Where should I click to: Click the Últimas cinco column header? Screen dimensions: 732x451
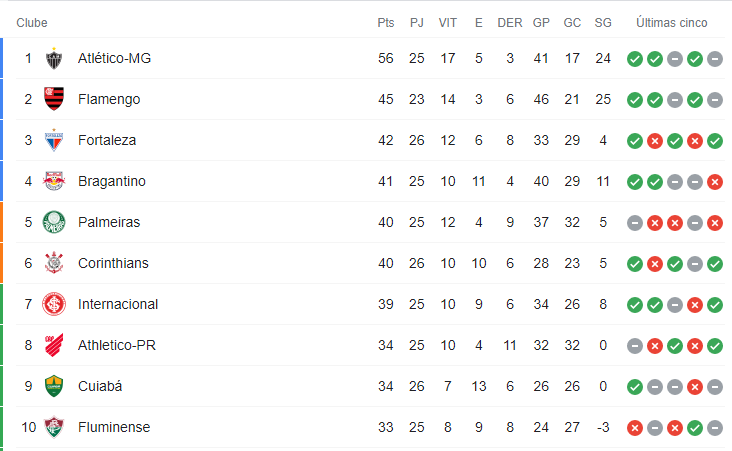click(671, 22)
